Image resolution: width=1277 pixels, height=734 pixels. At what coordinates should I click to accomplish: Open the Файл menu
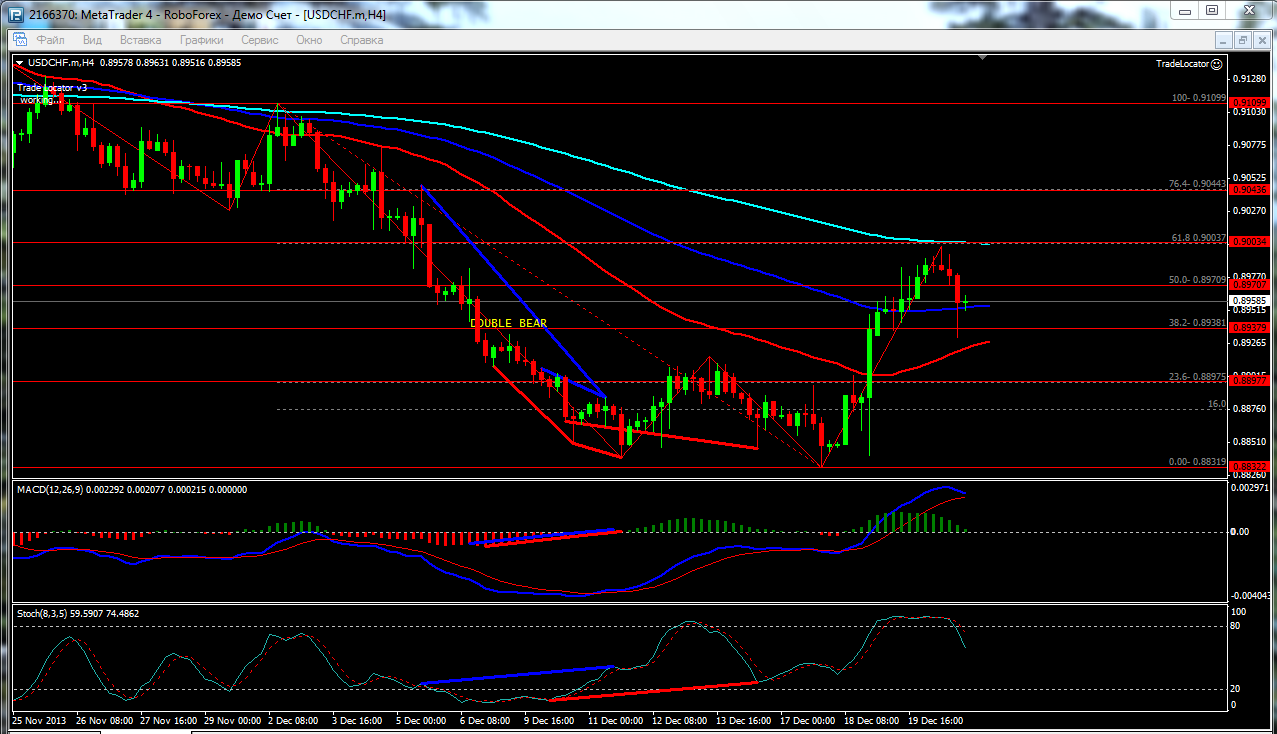(50, 40)
